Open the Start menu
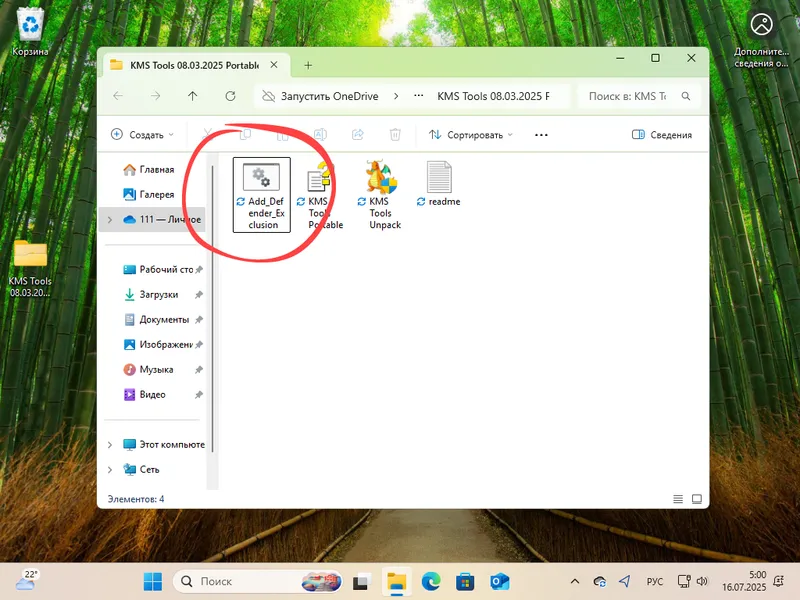800x600 pixels. [152, 581]
